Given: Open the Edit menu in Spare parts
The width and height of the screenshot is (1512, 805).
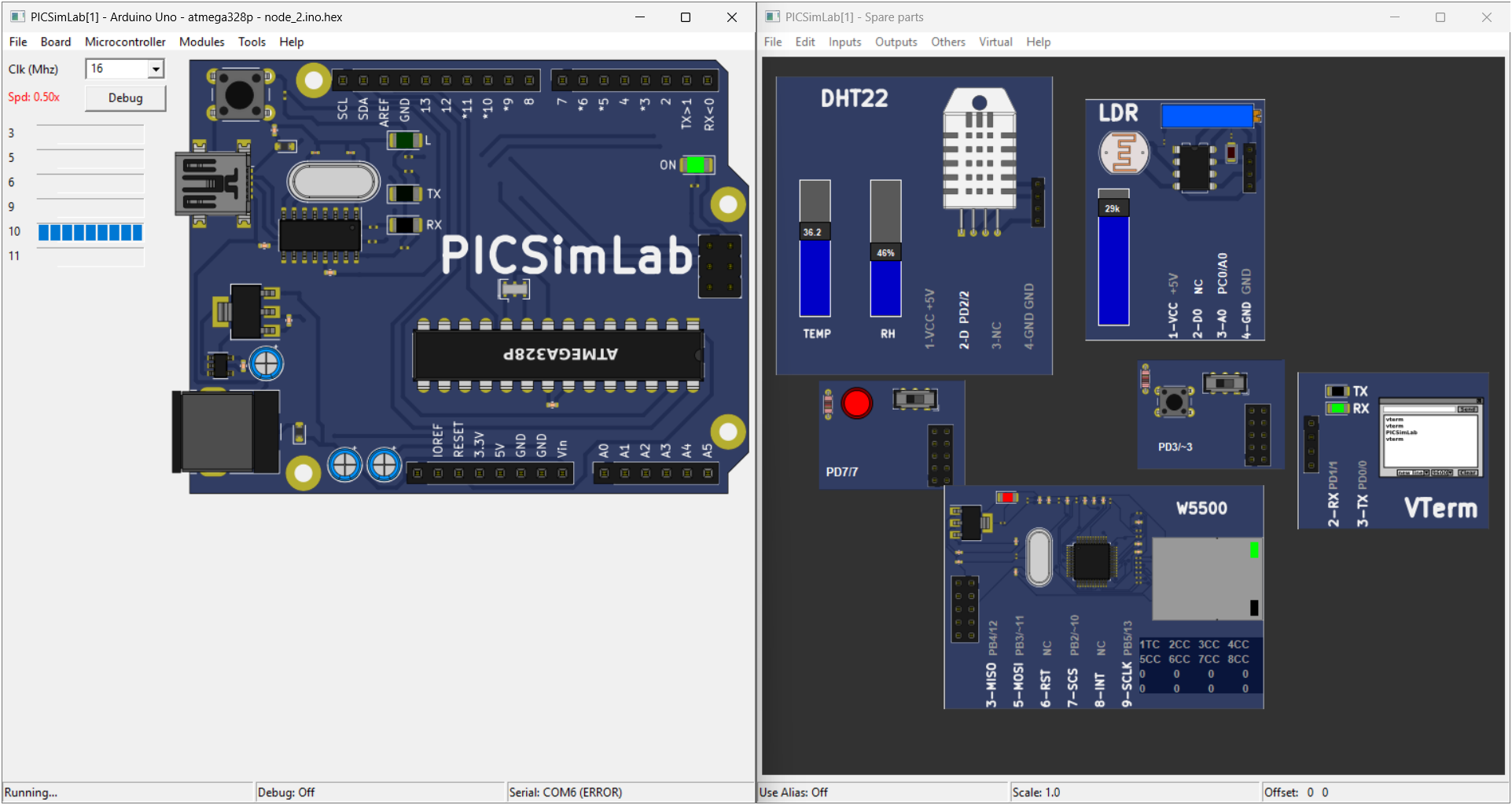Looking at the screenshot, I should pos(805,42).
